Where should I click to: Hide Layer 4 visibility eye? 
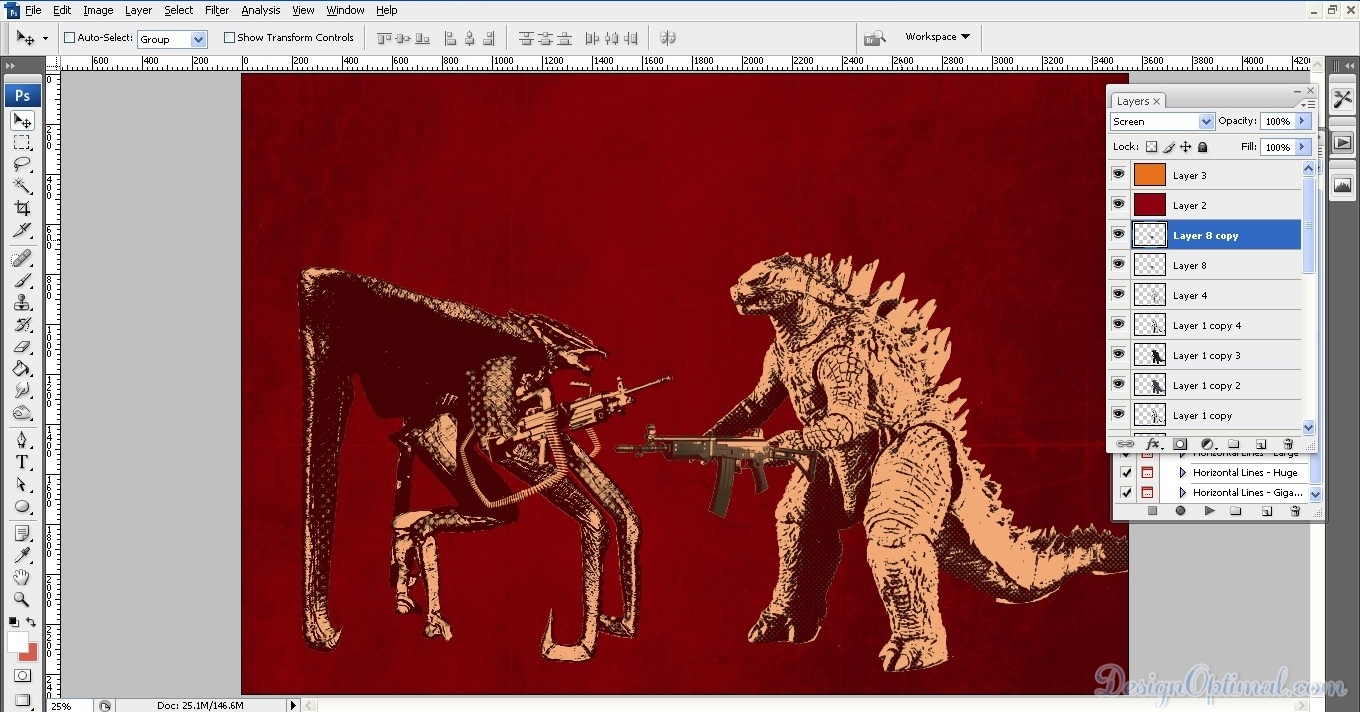pos(1118,295)
